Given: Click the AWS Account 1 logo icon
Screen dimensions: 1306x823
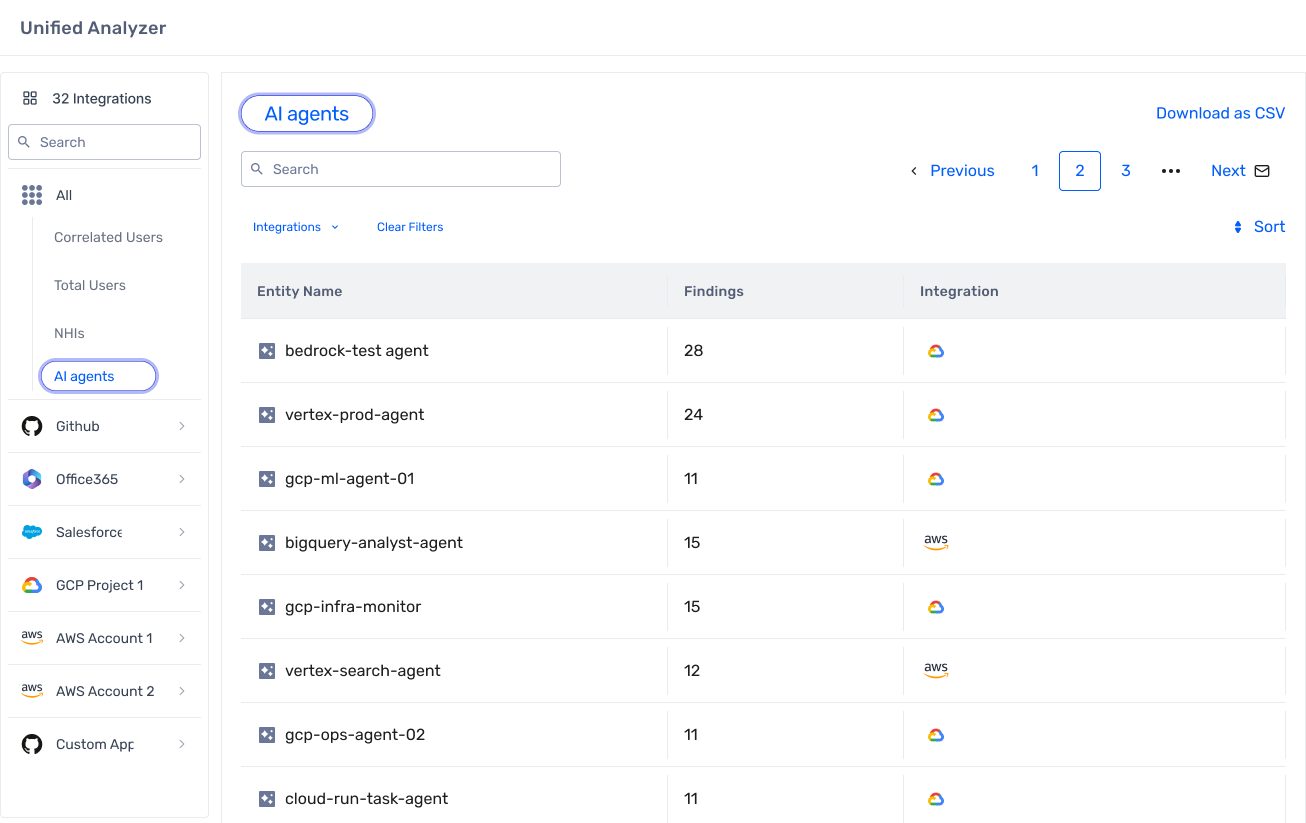Looking at the screenshot, I should pos(32,638).
